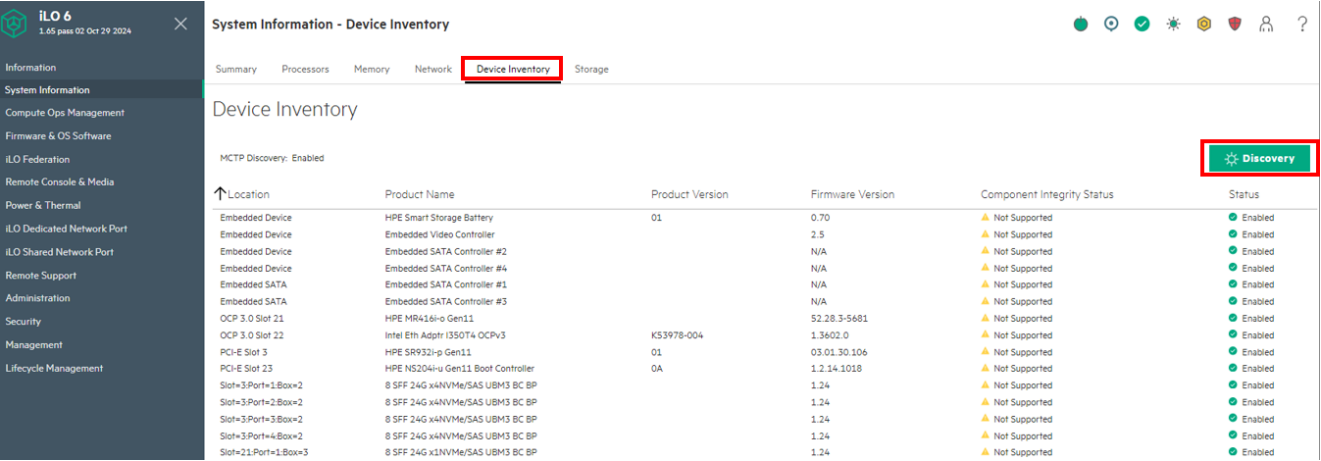This screenshot has width=1321, height=461.
Task: Collapse the navigation pane with the X
Action: click(180, 24)
